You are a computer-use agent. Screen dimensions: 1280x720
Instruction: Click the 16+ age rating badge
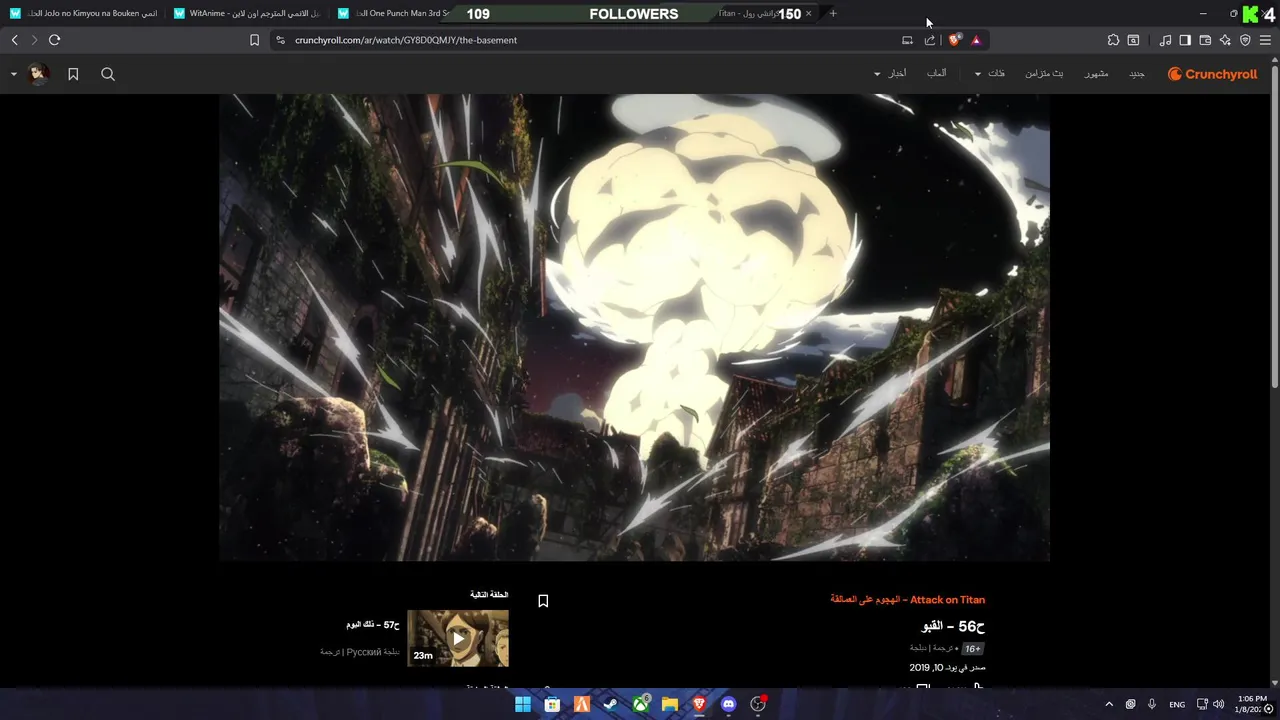click(x=972, y=649)
